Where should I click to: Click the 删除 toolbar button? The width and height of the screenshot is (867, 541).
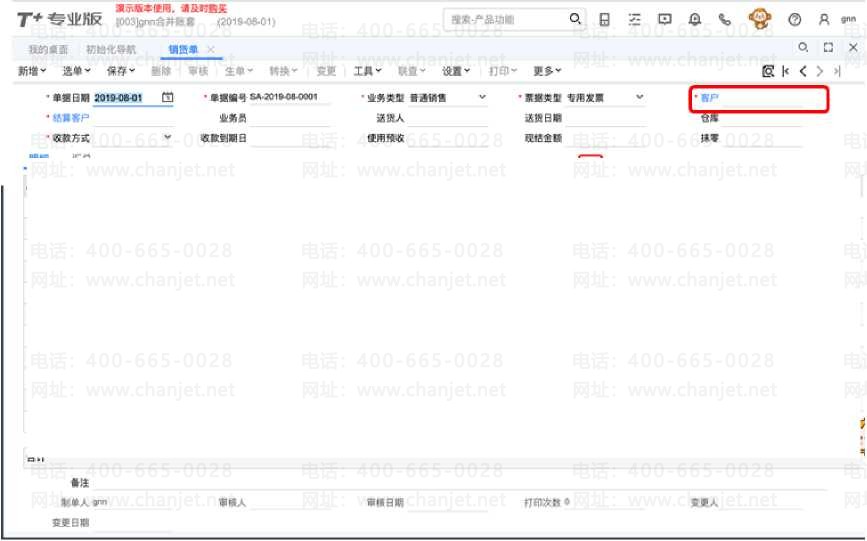(x=161, y=71)
